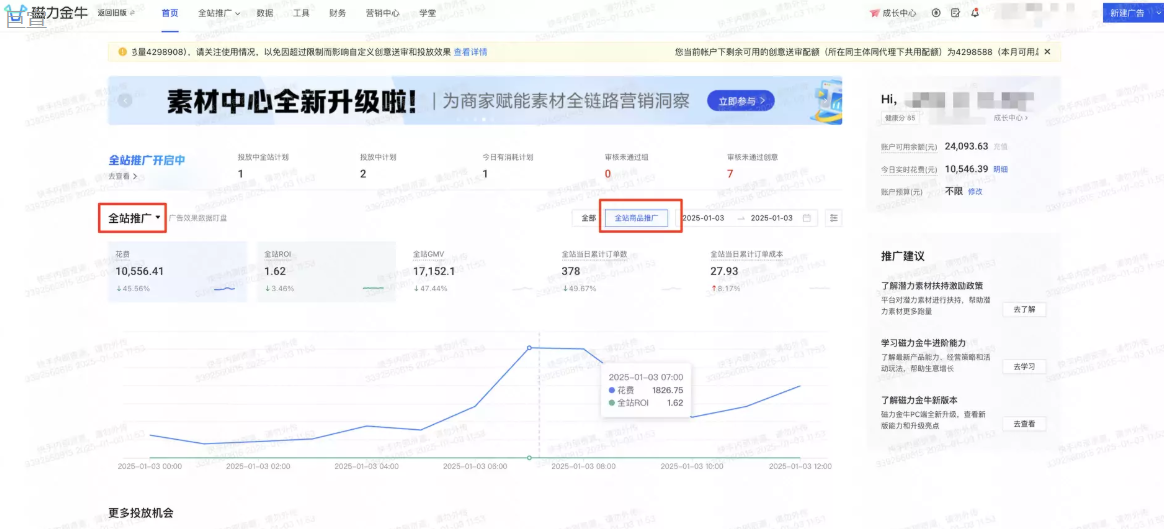Click 明细 next to 今日实时花费
Viewport: 1164px width, 529px height.
1001,169
